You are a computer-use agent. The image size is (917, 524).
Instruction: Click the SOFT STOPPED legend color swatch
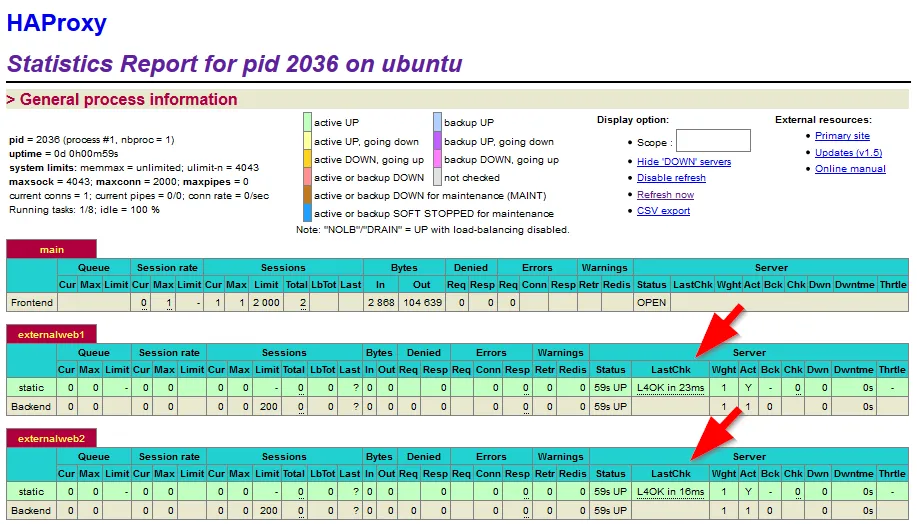pyautogui.click(x=308, y=213)
